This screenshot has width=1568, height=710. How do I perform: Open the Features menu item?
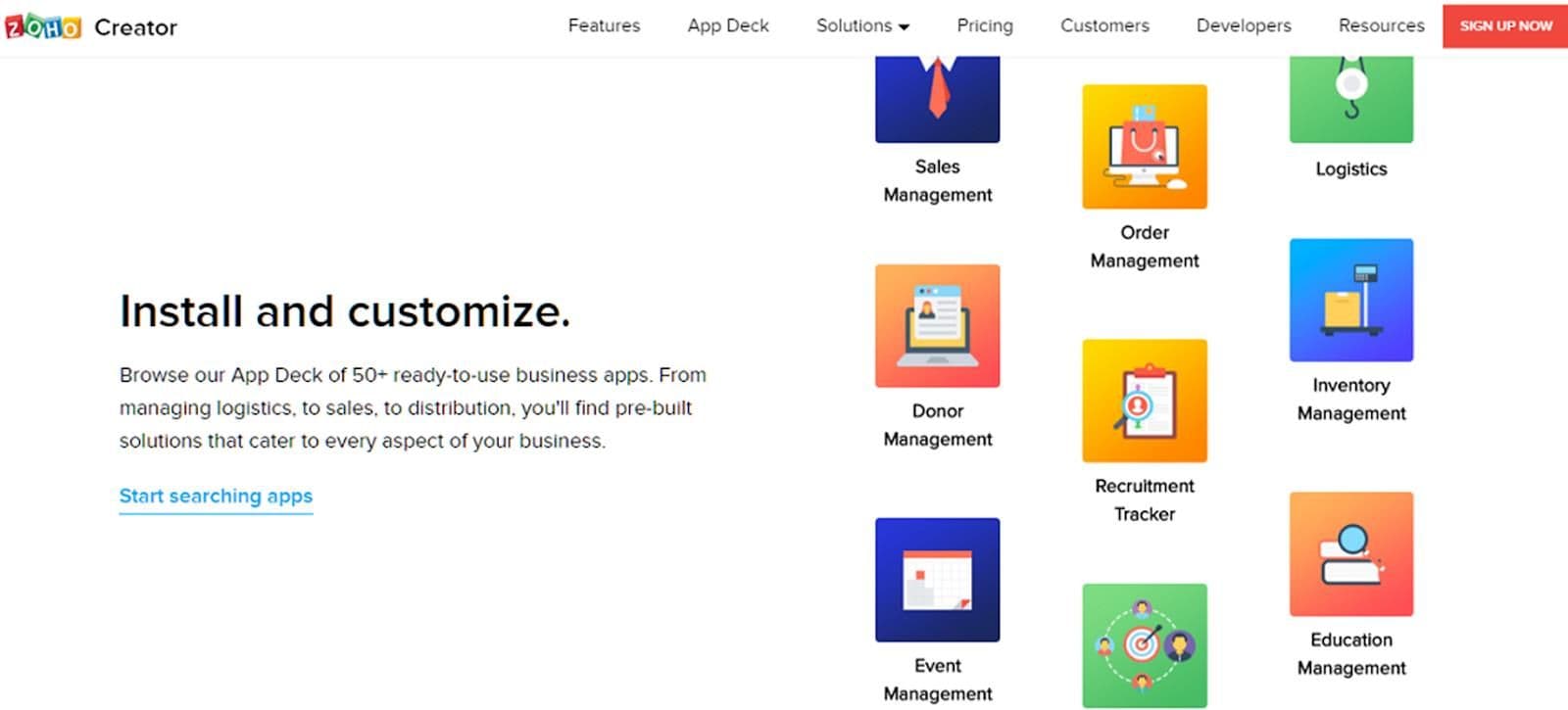click(x=604, y=25)
